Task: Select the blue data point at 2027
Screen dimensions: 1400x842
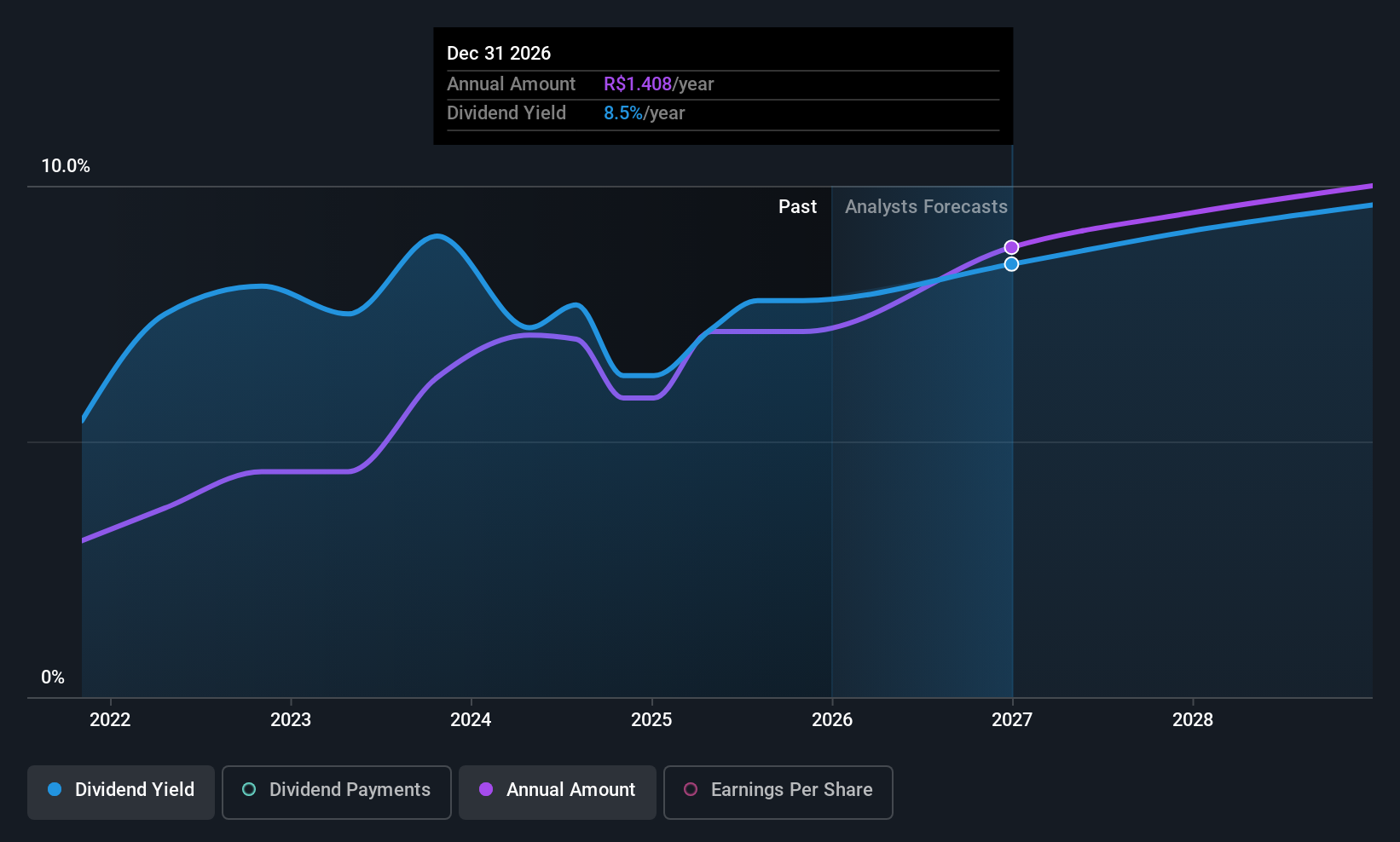Action: tap(1011, 264)
